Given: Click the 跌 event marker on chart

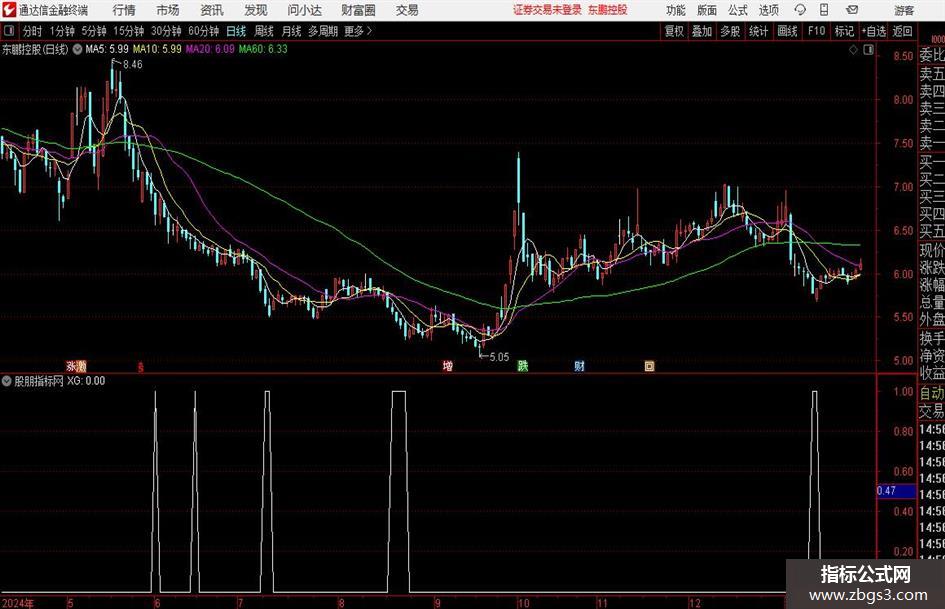Looking at the screenshot, I should point(523,365).
